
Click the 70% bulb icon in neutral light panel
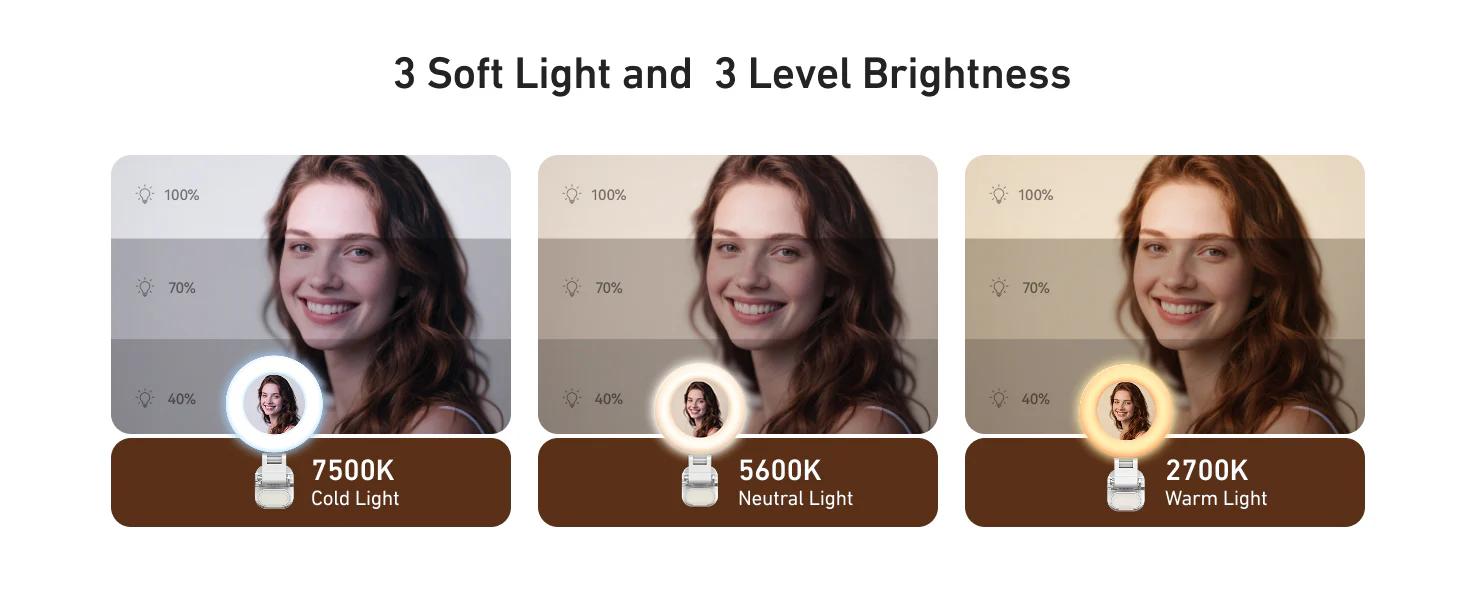(572, 288)
